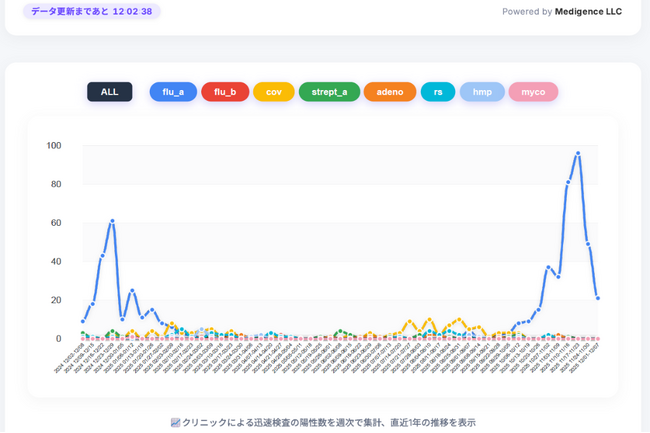The height and width of the screenshot is (433, 650).
Task: Choose the rs cyan filter pill
Action: pos(438,92)
